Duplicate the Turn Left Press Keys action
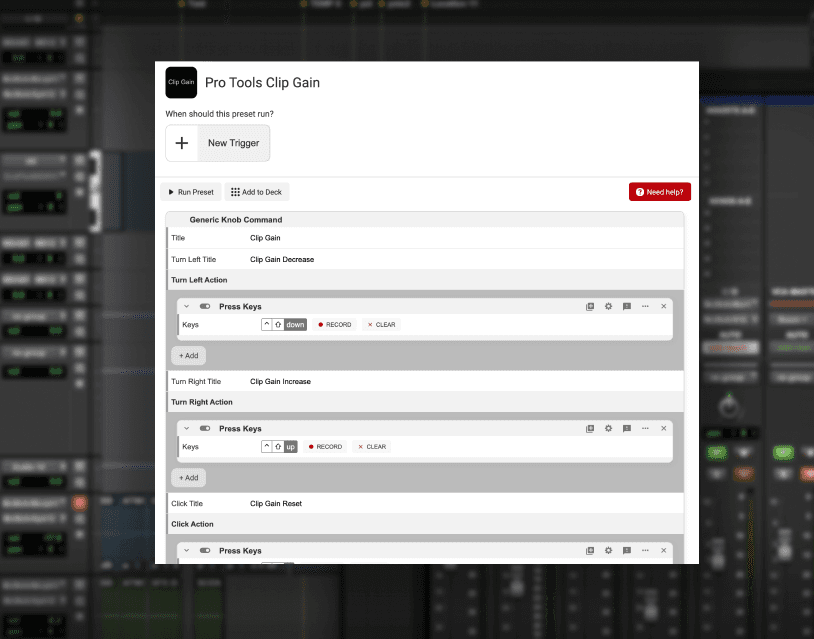This screenshot has height=639, width=814. (x=590, y=306)
